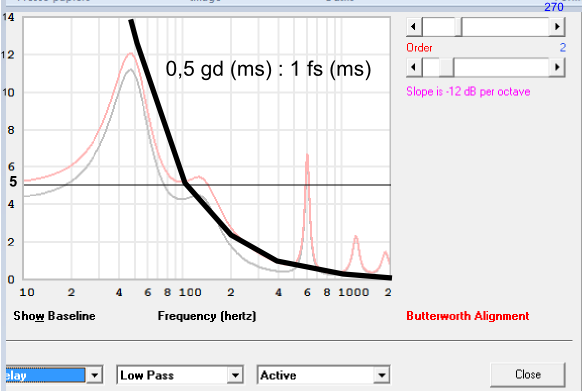The height and width of the screenshot is (391, 582).
Task: Click the Order slider track right of thumb
Action: [502, 68]
